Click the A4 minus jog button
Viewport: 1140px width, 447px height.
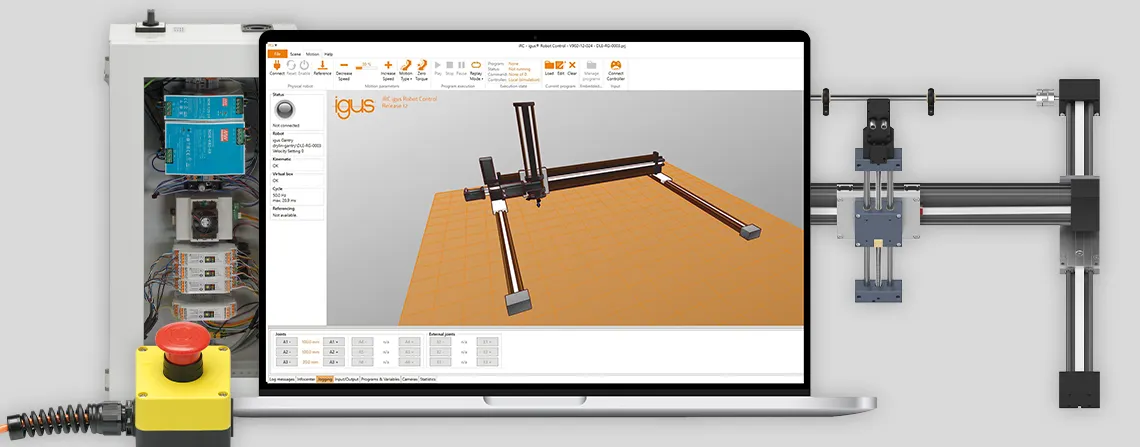[362, 342]
